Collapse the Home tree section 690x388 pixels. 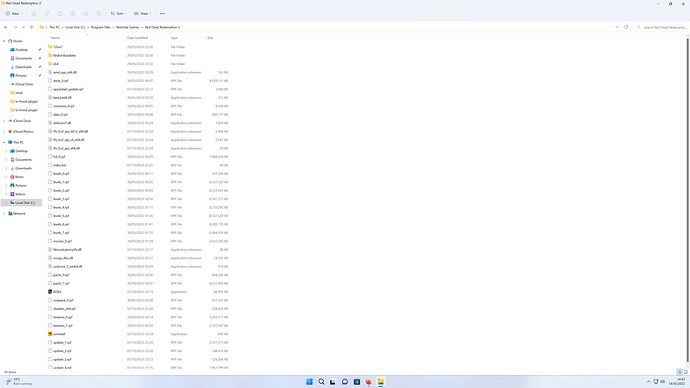[x=4, y=41]
